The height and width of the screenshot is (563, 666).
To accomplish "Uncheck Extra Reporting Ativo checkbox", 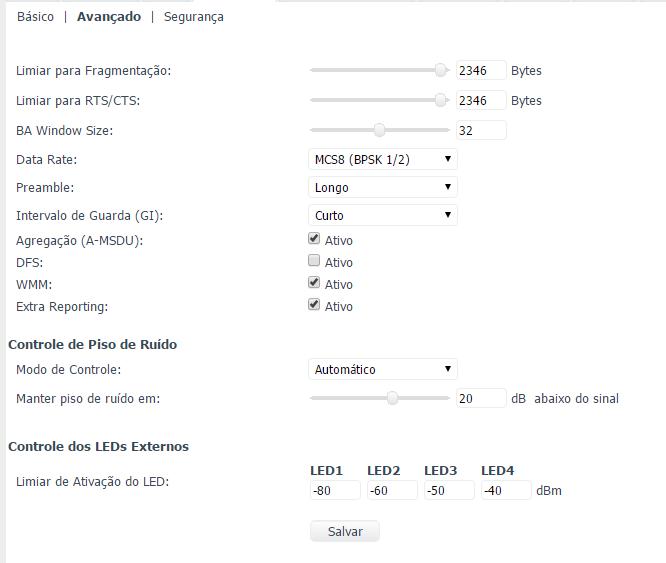I will tap(314, 305).
